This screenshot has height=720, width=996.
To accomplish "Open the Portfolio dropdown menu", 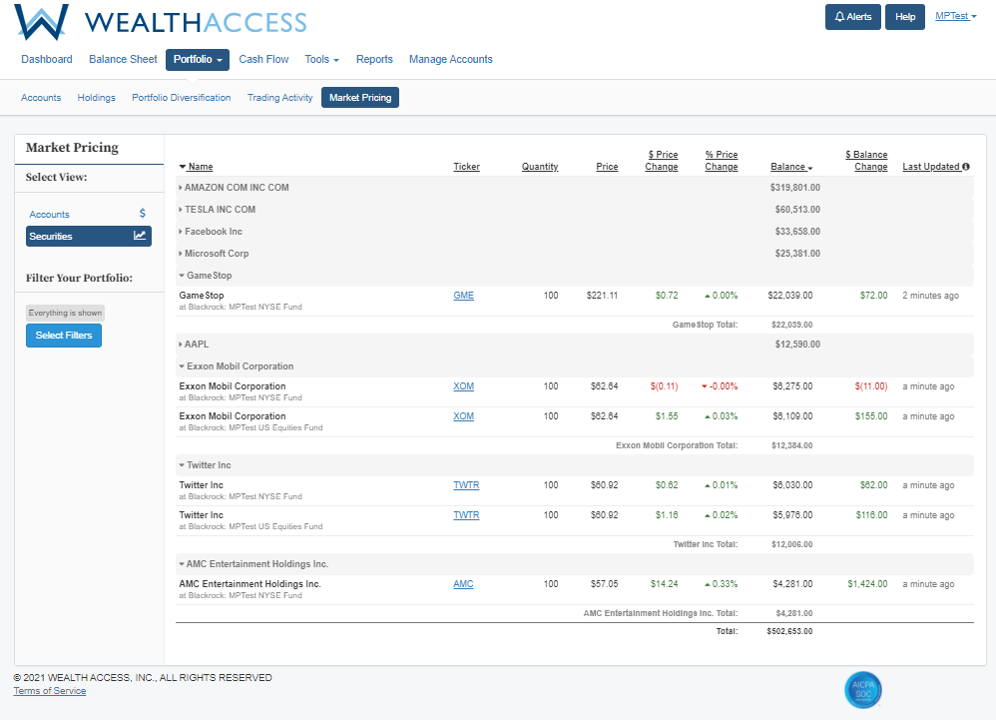I will pyautogui.click(x=198, y=60).
